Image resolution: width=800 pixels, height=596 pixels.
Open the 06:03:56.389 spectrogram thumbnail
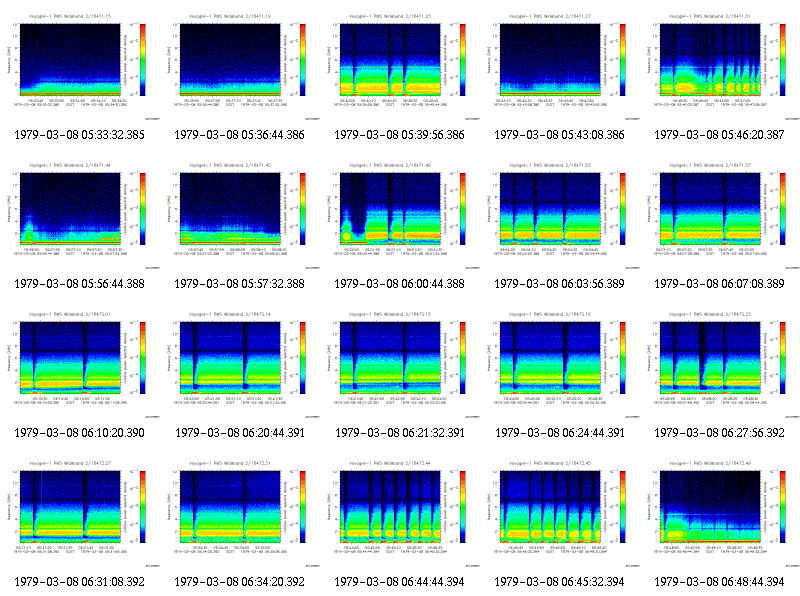pos(560,214)
